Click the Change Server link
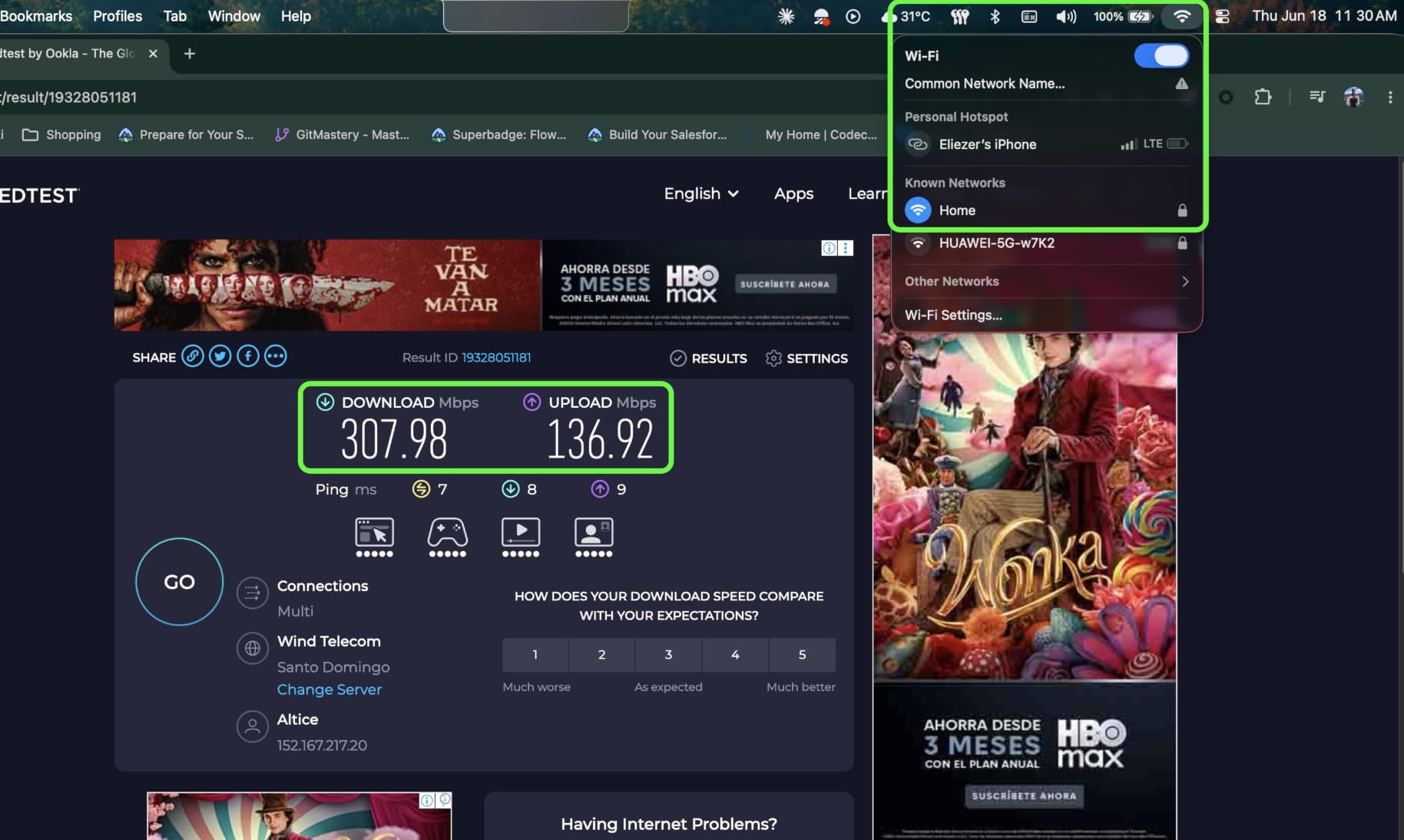This screenshot has height=840, width=1404. point(329,690)
